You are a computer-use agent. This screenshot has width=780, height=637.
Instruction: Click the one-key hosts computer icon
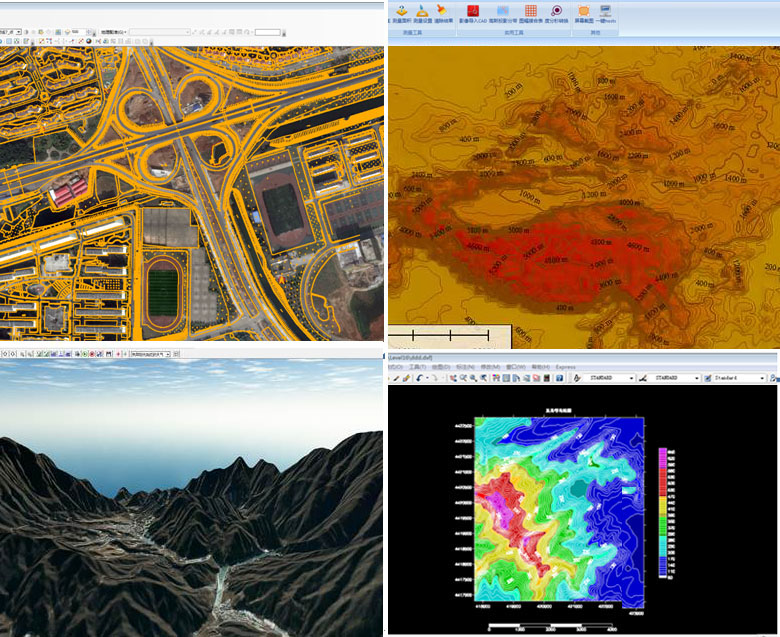606,11
